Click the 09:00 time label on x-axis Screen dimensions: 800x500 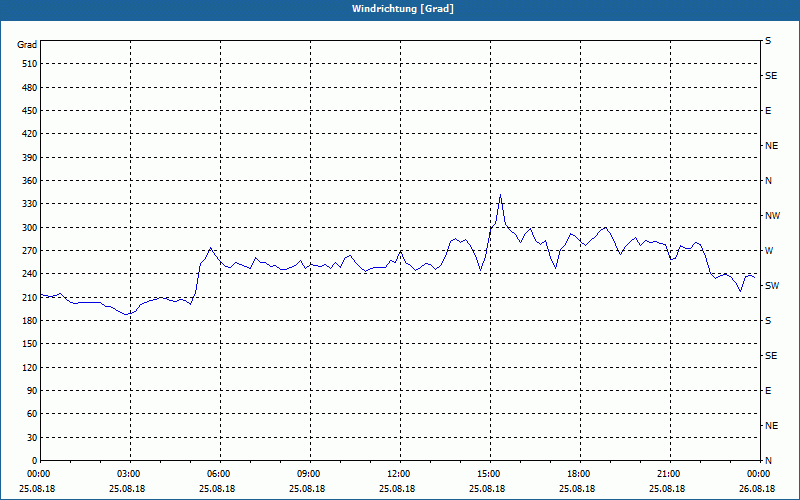point(310,474)
